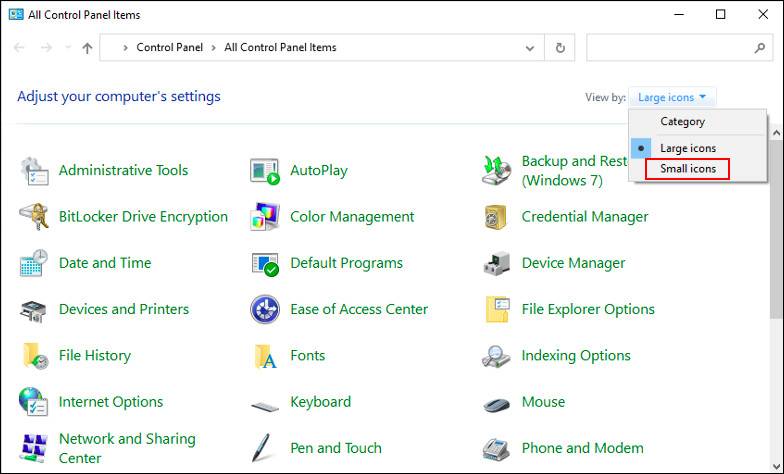The width and height of the screenshot is (784, 474).
Task: Go back to the previous location
Action: pyautogui.click(x=20, y=48)
